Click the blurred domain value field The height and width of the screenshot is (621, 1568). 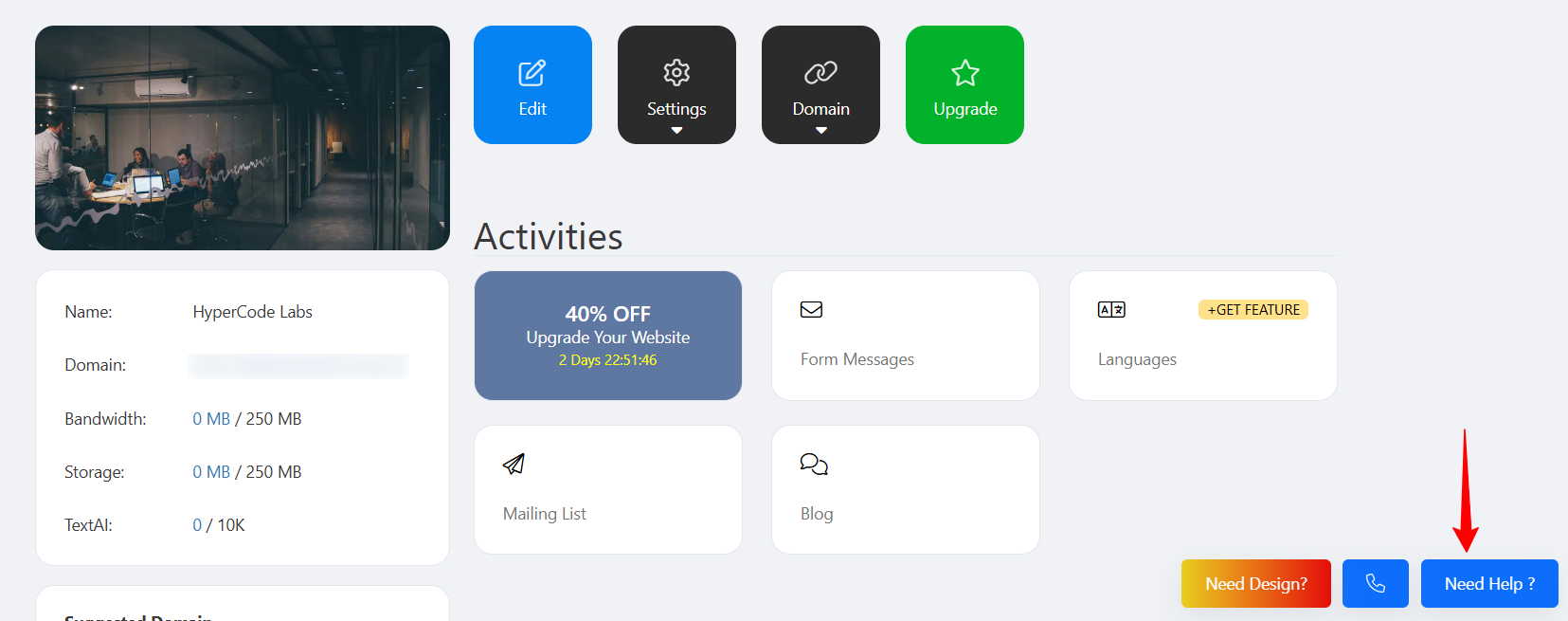coord(298,366)
